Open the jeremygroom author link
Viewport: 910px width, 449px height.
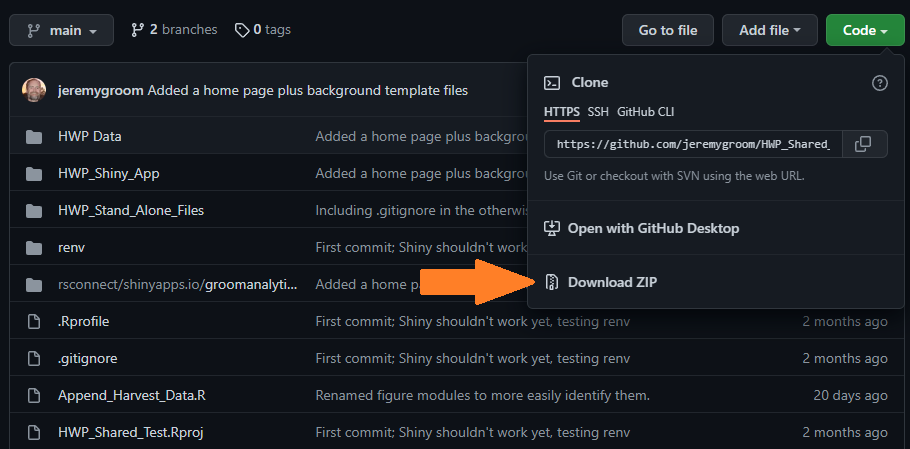pos(101,90)
